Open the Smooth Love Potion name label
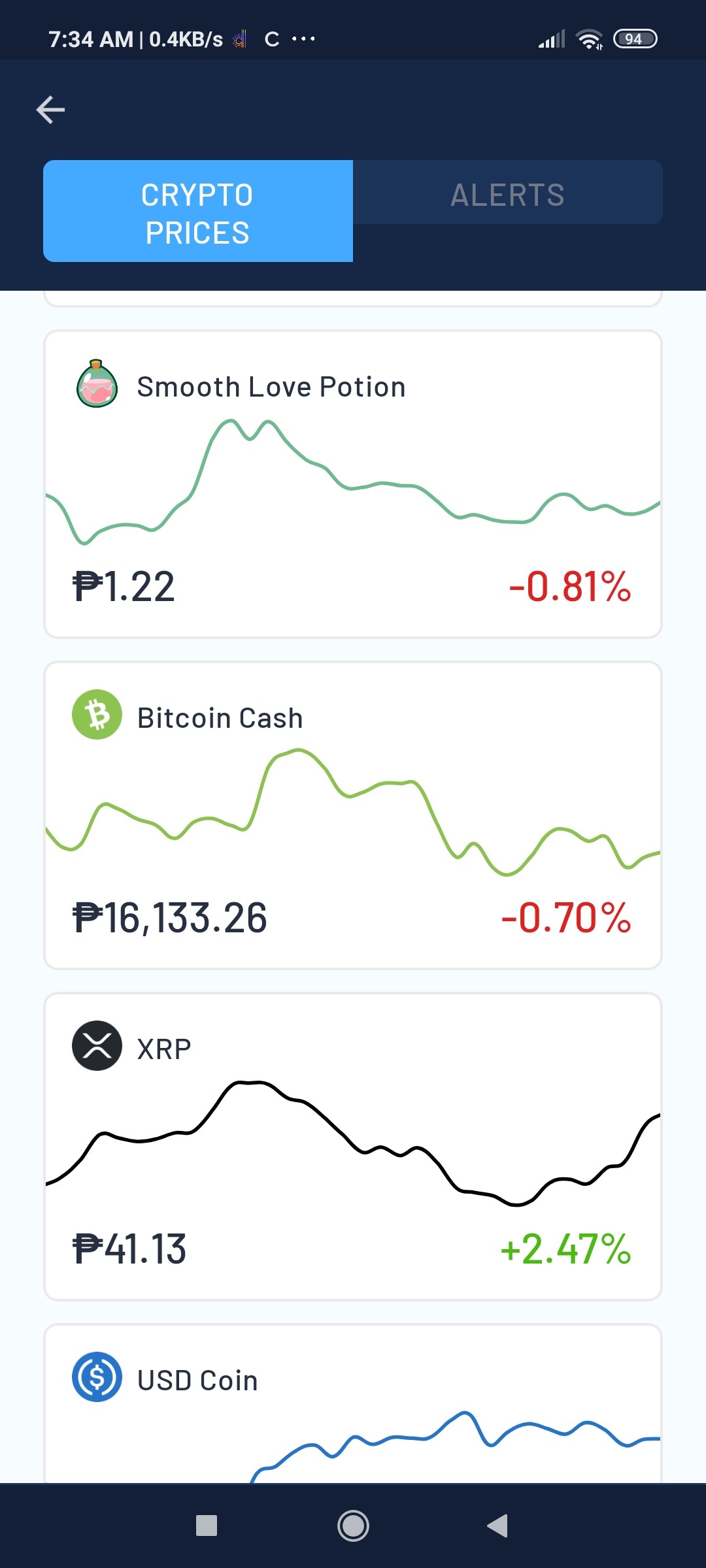This screenshot has width=706, height=1568. [271, 387]
